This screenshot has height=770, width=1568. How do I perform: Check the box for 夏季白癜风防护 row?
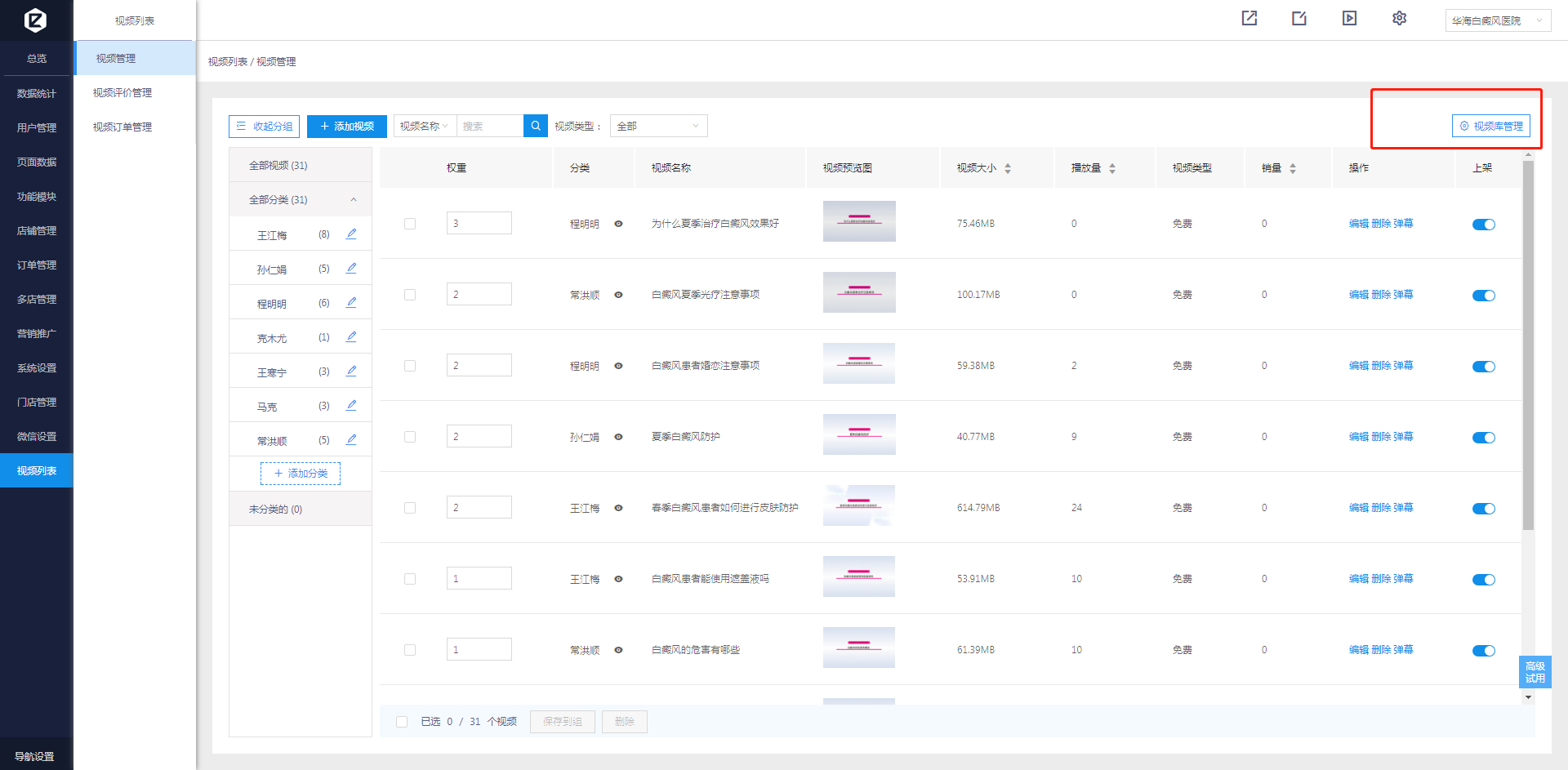click(x=410, y=437)
